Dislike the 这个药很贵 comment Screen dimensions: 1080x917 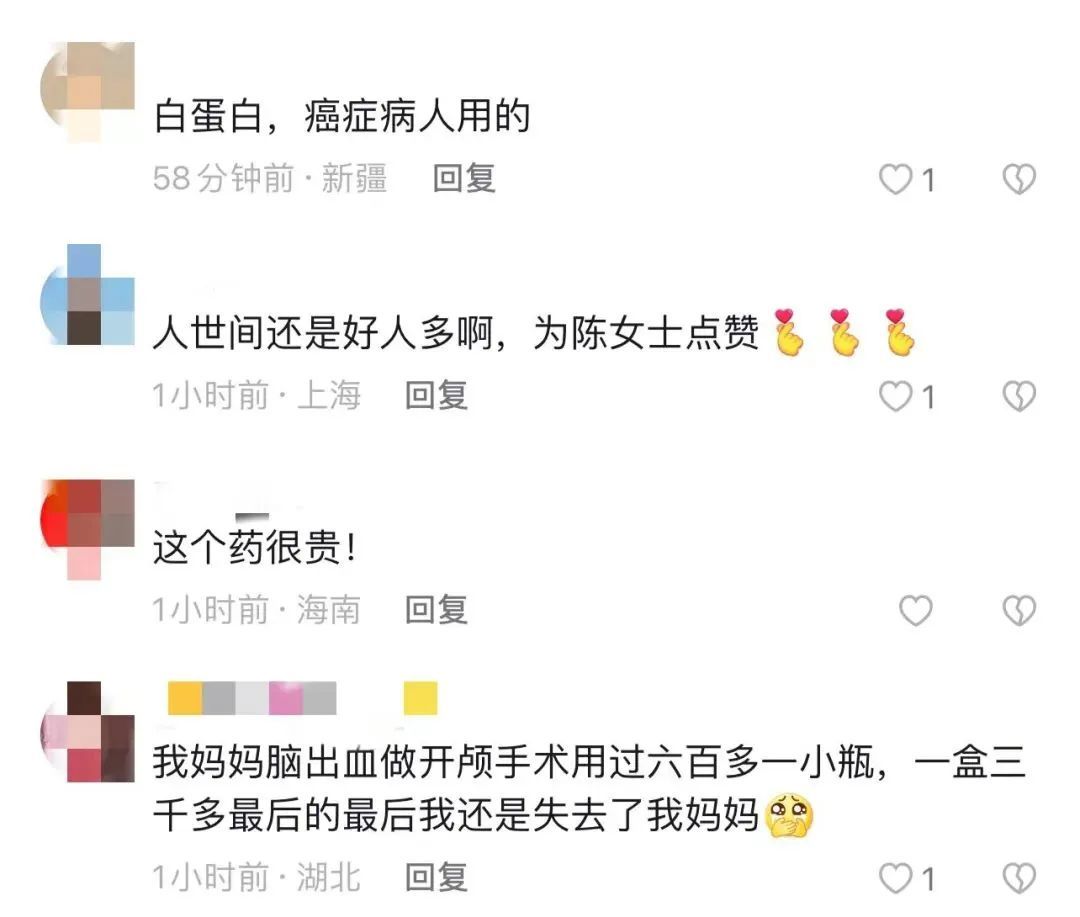(1019, 610)
